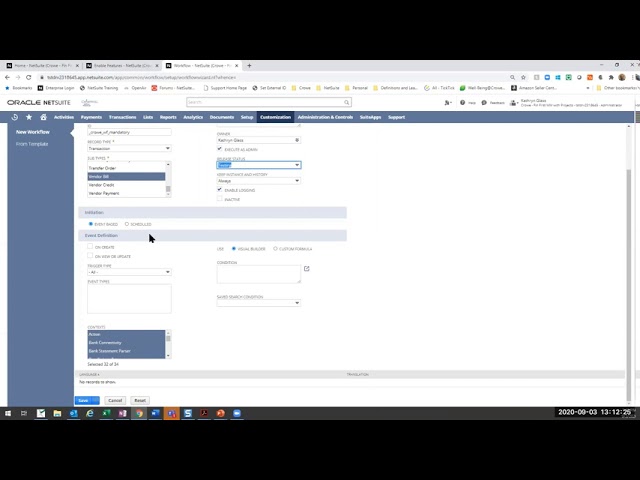
Task: Open the Create New icon in the header
Action: (448, 102)
